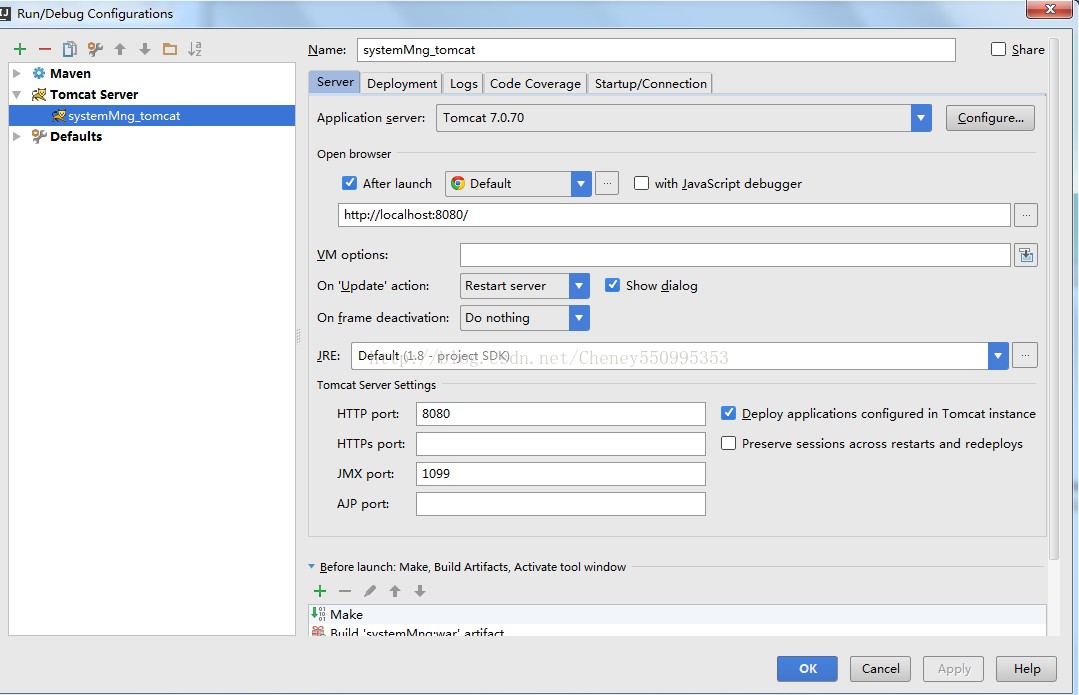Viewport: 1079px width, 695px height.
Task: Edit defaults wrench icon in toolbar
Action: click(95, 49)
